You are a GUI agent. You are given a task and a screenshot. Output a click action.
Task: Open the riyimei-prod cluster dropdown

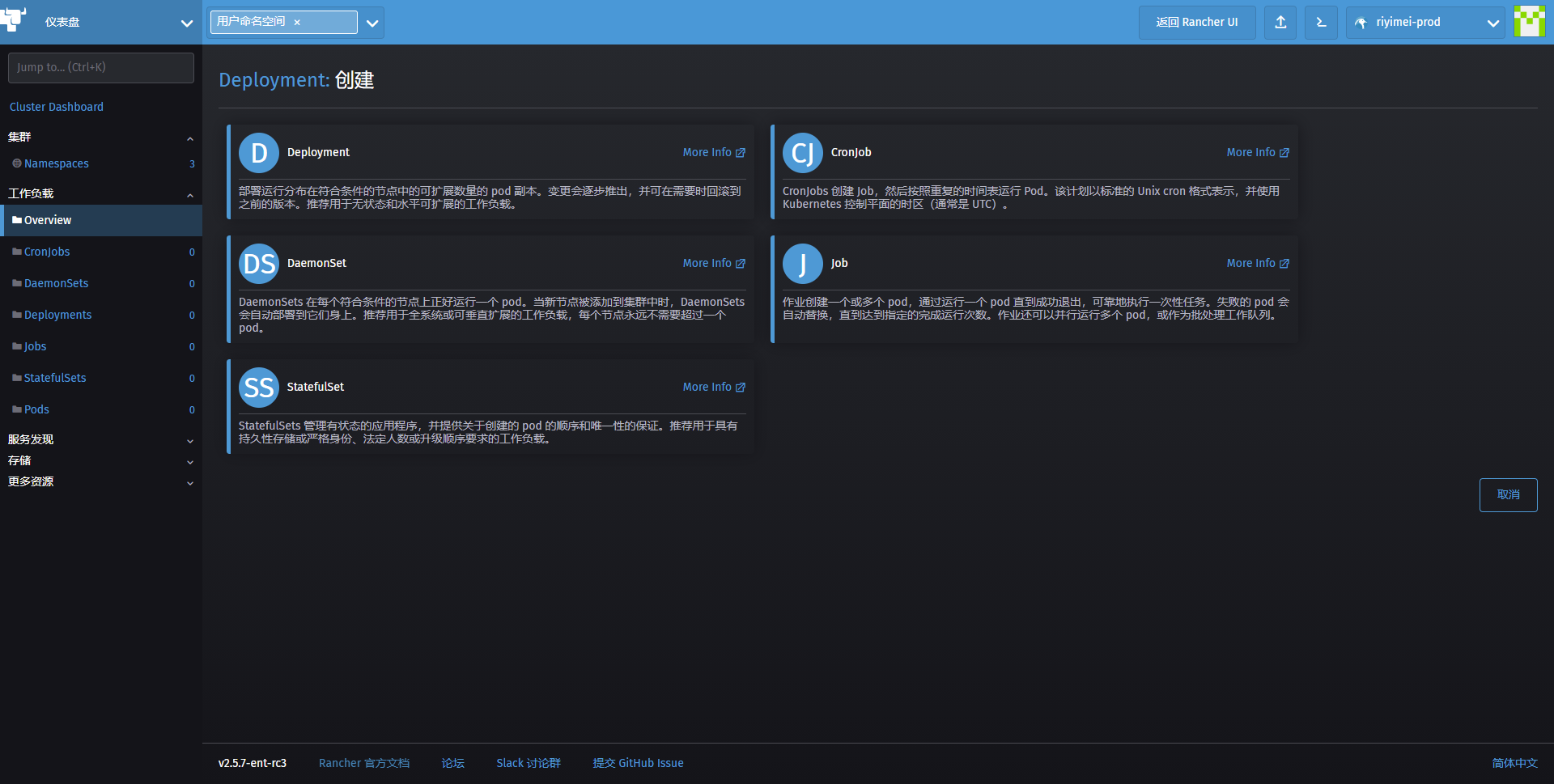coord(1493,23)
